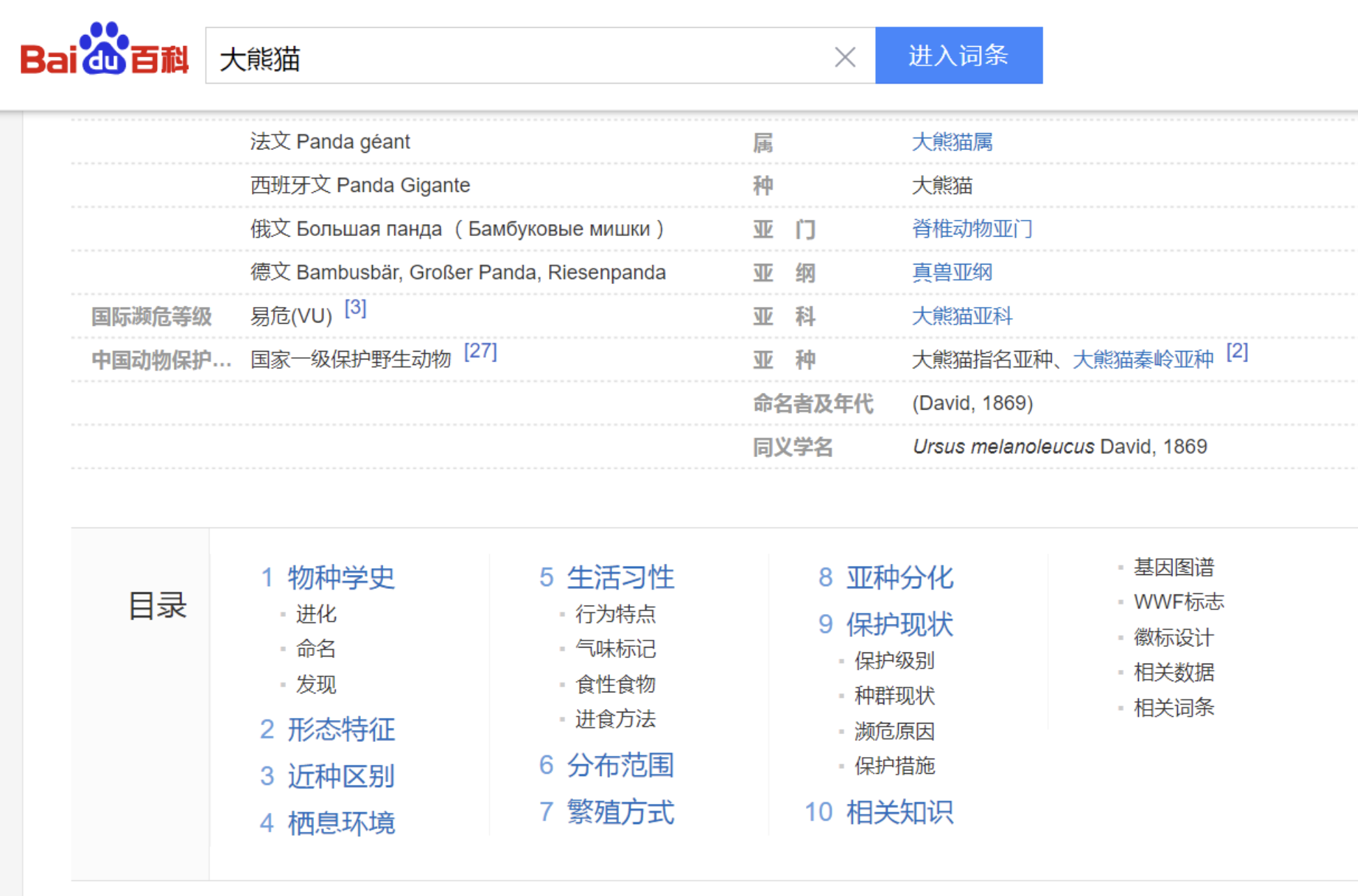1358x896 pixels.
Task: Open the 大熊猫亚科 link
Action: pyautogui.click(x=962, y=316)
